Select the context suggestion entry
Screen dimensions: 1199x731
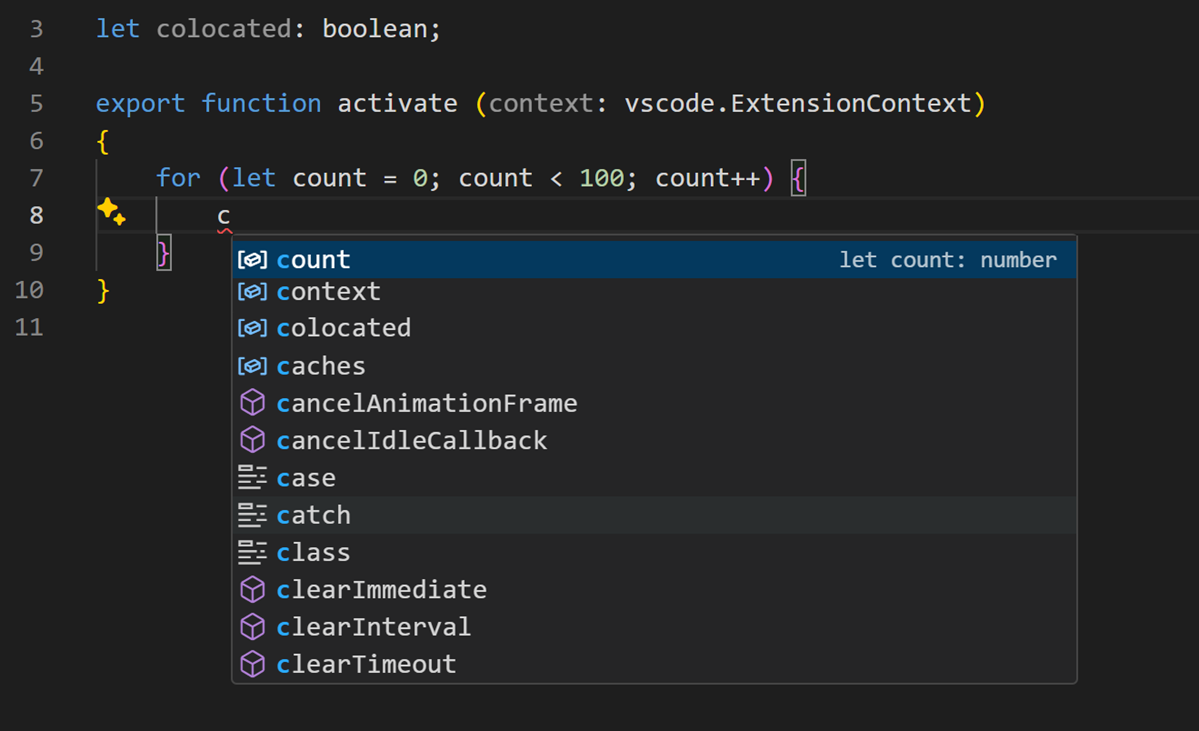(x=328, y=291)
